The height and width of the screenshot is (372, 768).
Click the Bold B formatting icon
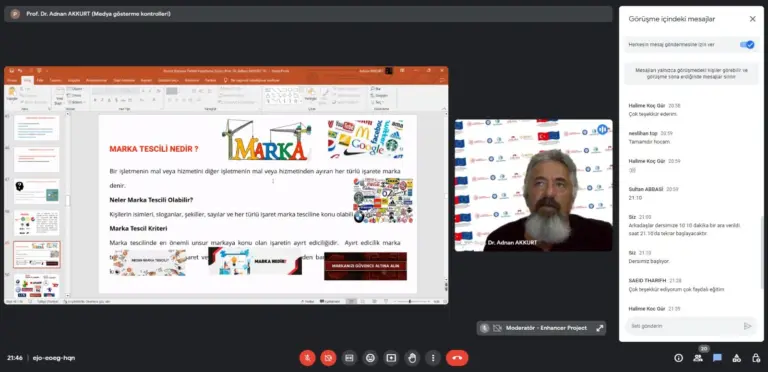tap(95, 100)
